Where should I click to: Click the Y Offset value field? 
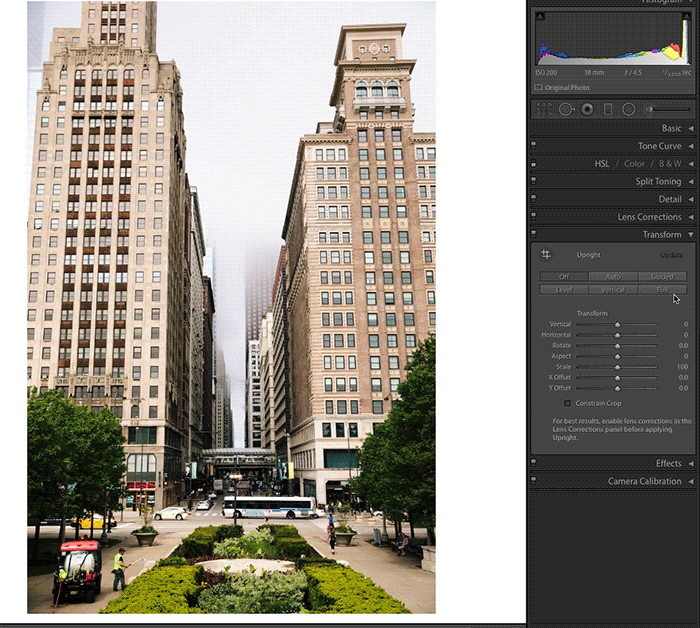[x=683, y=388]
